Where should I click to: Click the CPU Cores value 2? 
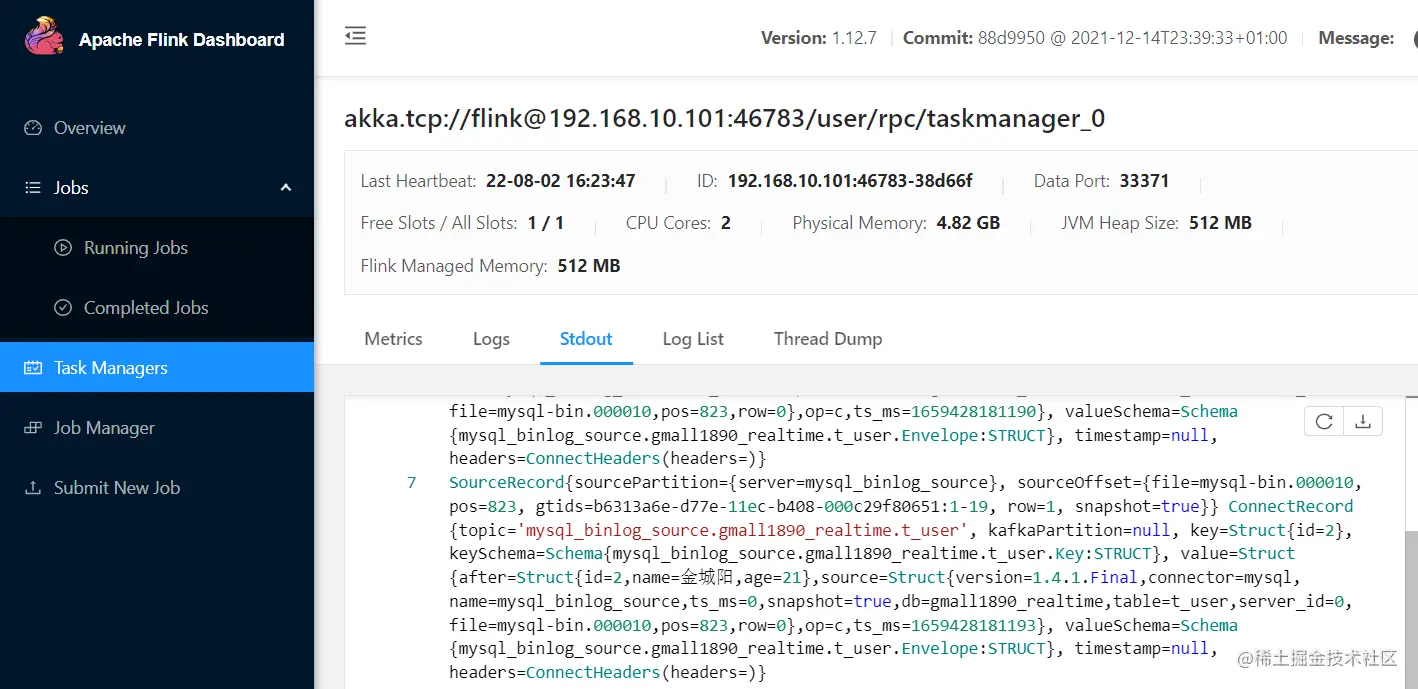(726, 223)
